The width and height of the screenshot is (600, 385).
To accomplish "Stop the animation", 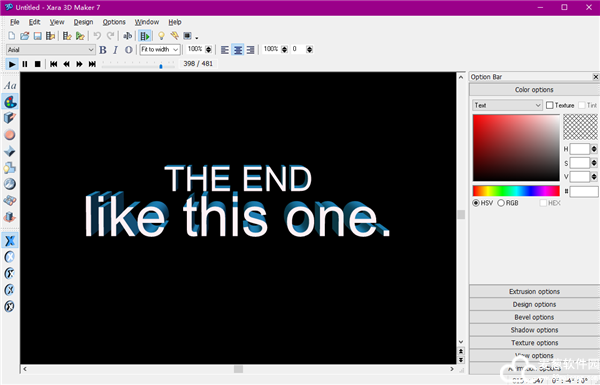I will tap(38, 64).
